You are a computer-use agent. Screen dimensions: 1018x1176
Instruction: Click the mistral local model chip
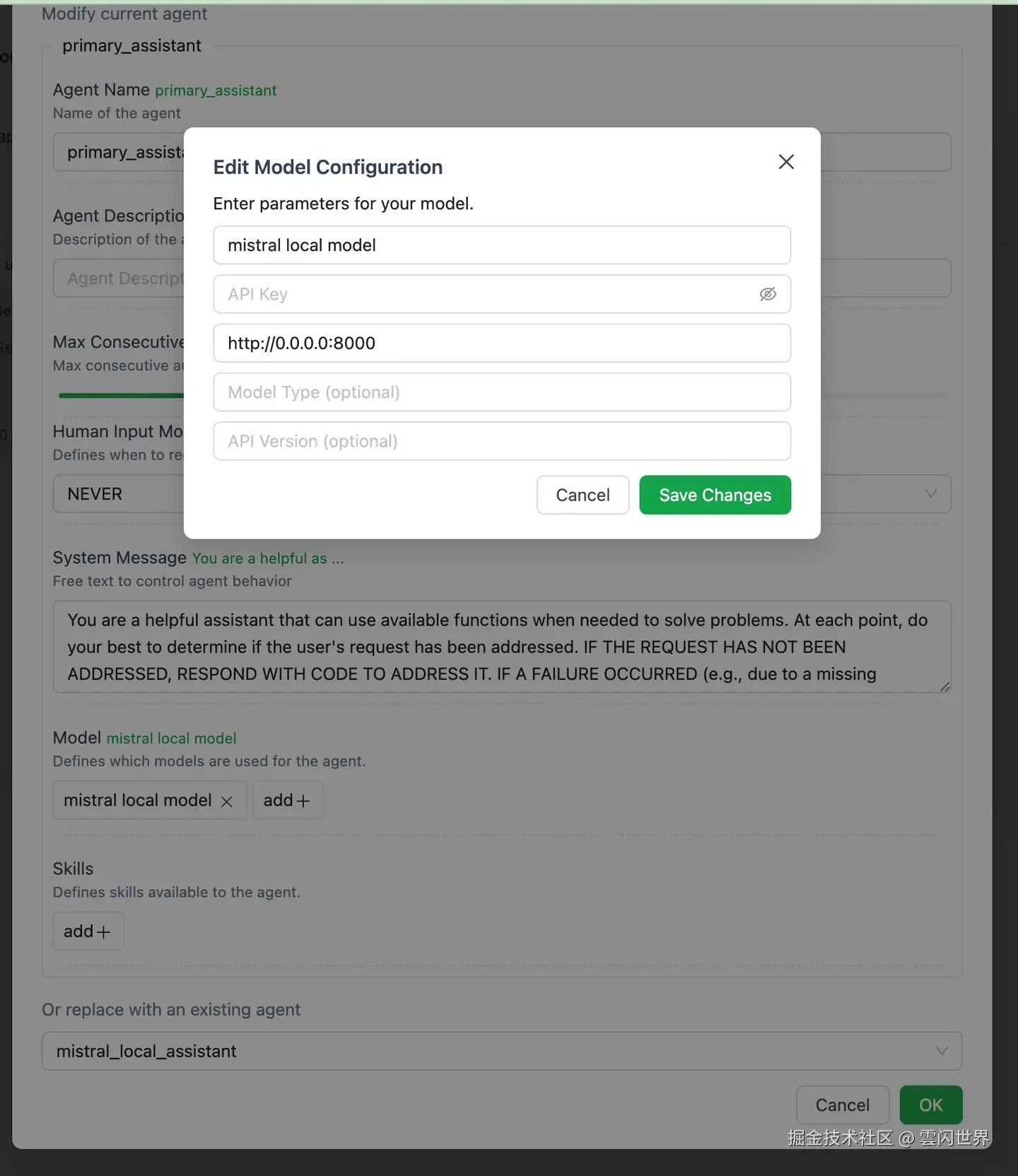coord(138,800)
